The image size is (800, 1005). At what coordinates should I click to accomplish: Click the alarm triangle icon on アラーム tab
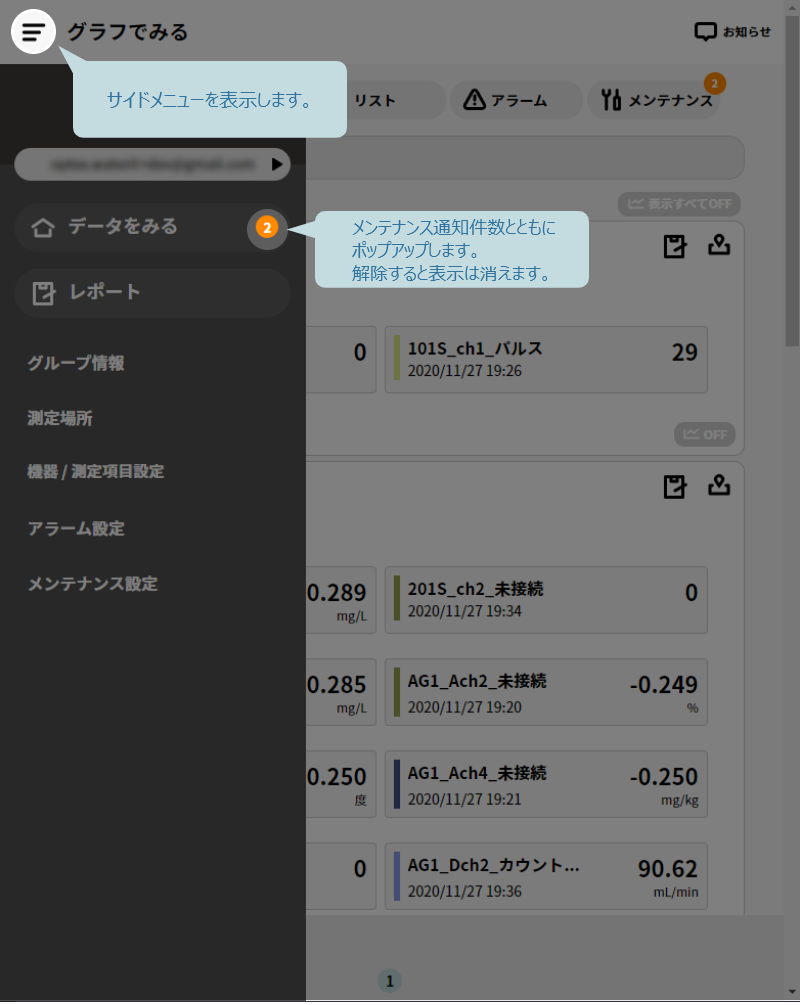[x=474, y=100]
